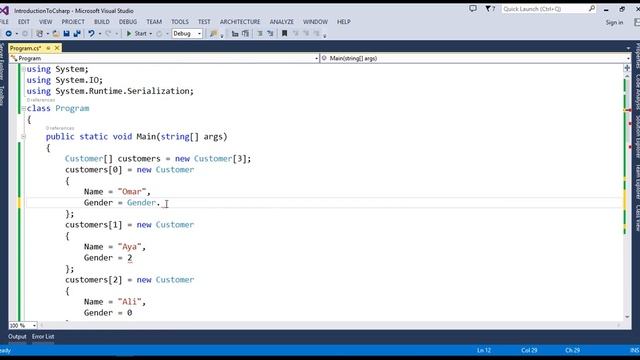Click the Redo arrow icon
The width and height of the screenshot is (640, 360).
point(109,33)
